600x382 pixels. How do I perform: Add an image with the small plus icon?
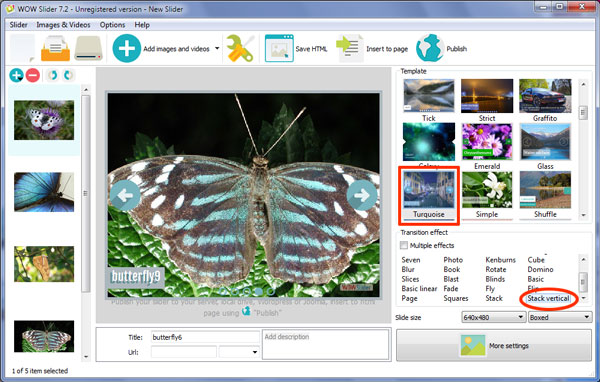point(16,75)
